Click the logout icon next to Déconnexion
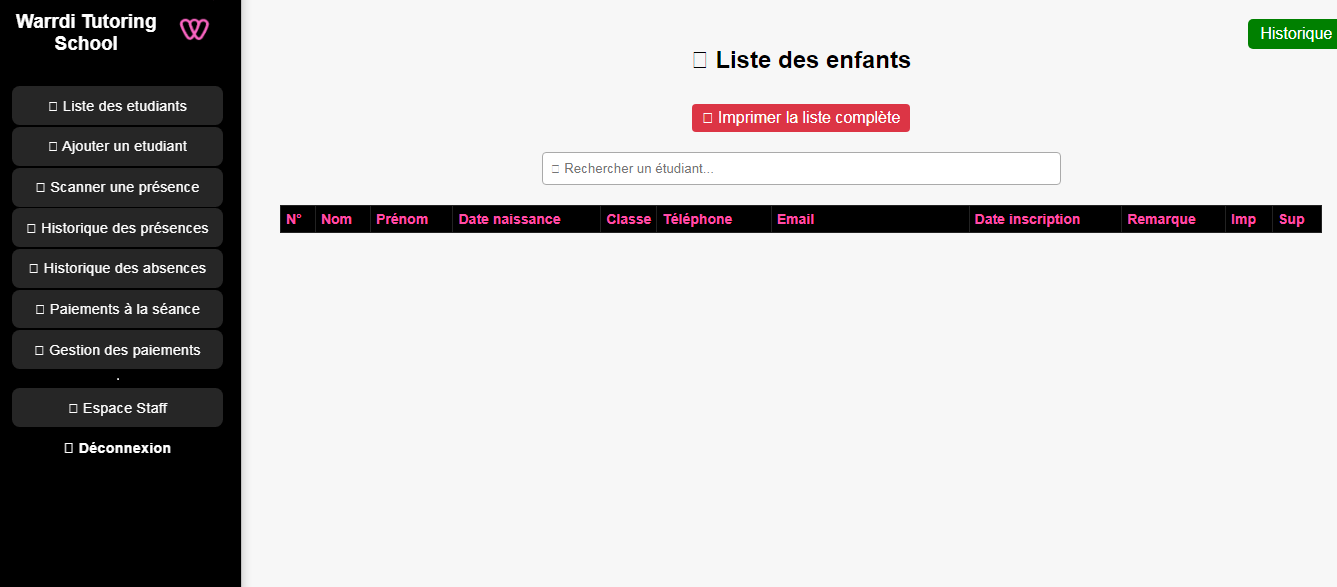The image size is (1337, 587). coord(68,447)
